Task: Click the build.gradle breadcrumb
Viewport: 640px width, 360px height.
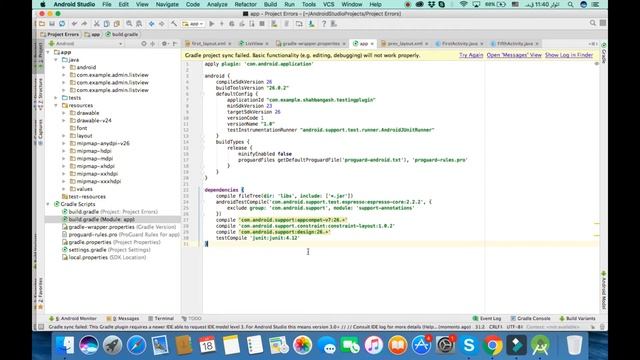Action: pyautogui.click(x=122, y=35)
